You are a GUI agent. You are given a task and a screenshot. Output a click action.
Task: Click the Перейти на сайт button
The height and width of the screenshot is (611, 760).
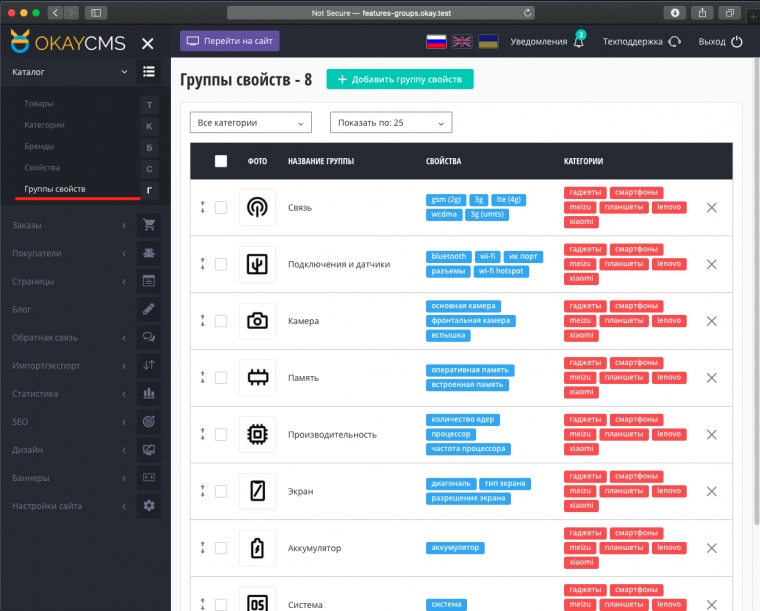coord(230,42)
